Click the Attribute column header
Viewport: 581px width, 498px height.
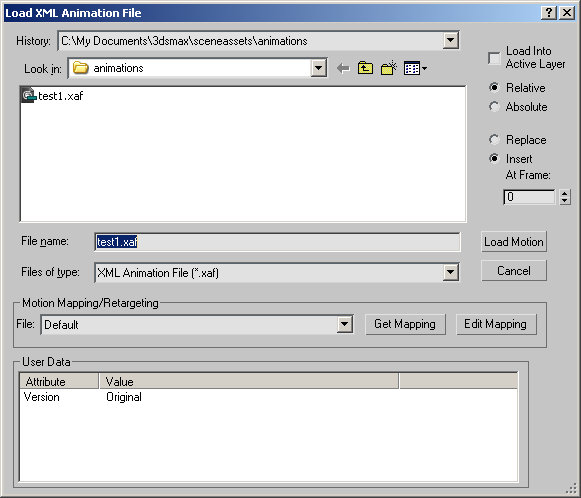click(x=59, y=381)
